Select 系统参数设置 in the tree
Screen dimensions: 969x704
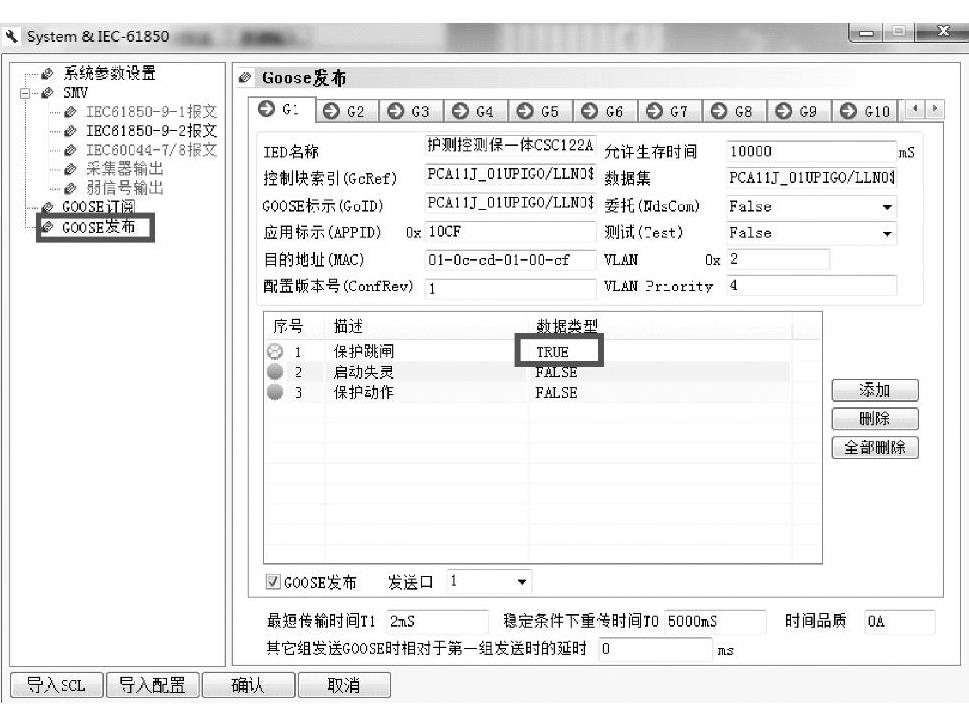[x=109, y=74]
